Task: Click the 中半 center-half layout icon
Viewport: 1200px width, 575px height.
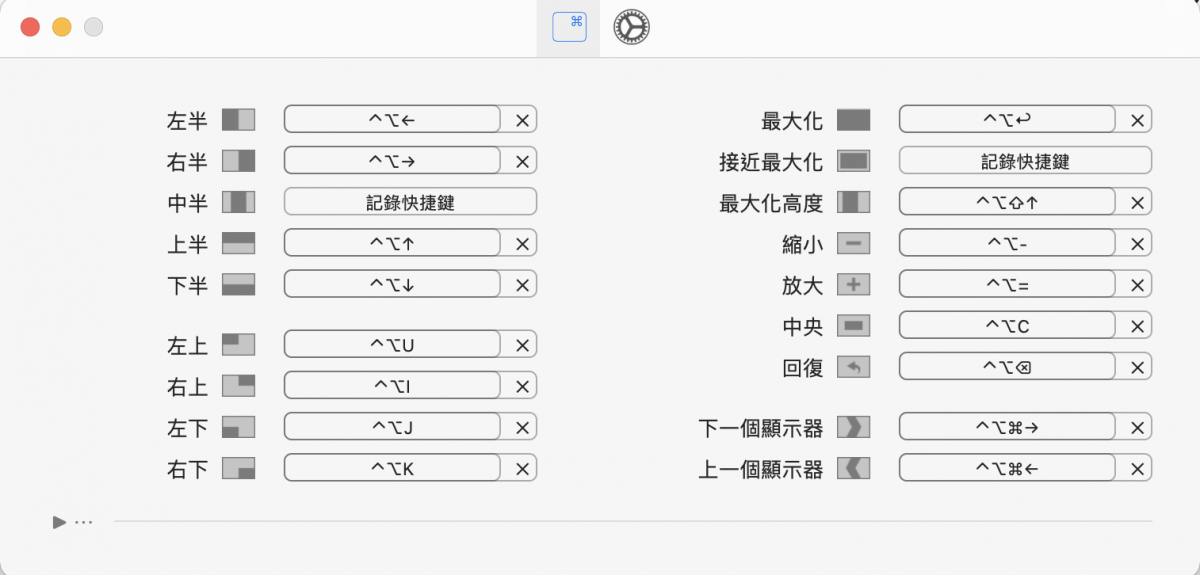Action: click(x=238, y=202)
